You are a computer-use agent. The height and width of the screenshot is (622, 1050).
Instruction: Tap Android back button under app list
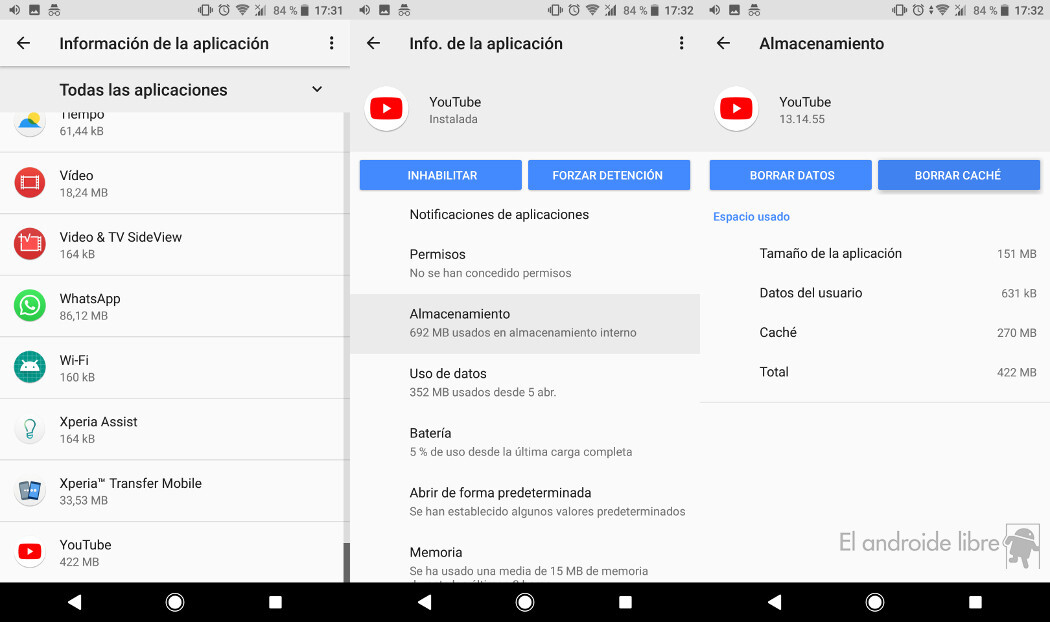point(74,603)
